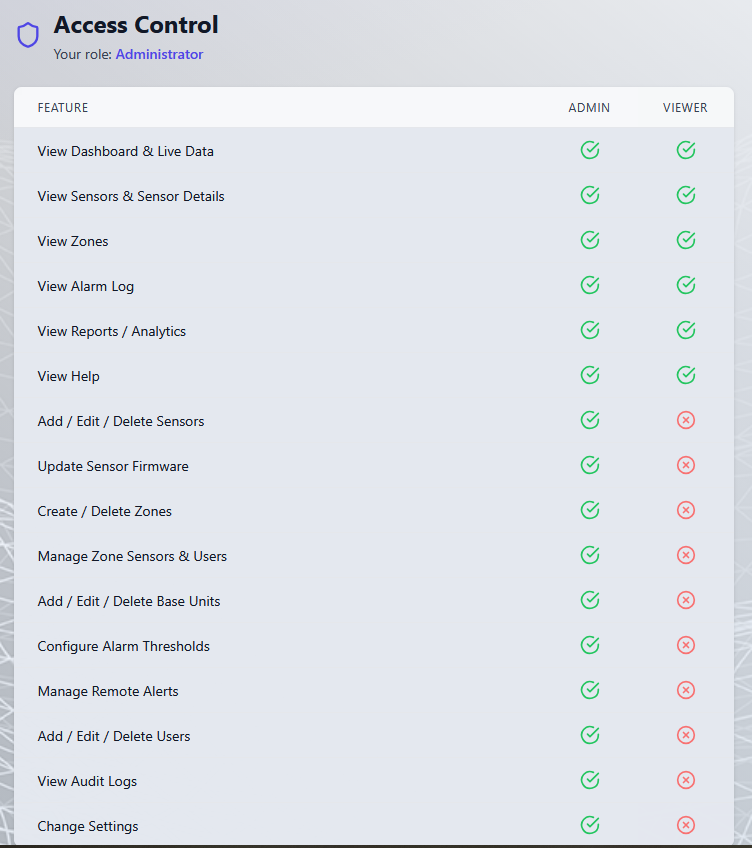This screenshot has height=848, width=752.
Task: Click Admin check icon for Manage Zone Sensors & Users
Action: pos(590,555)
